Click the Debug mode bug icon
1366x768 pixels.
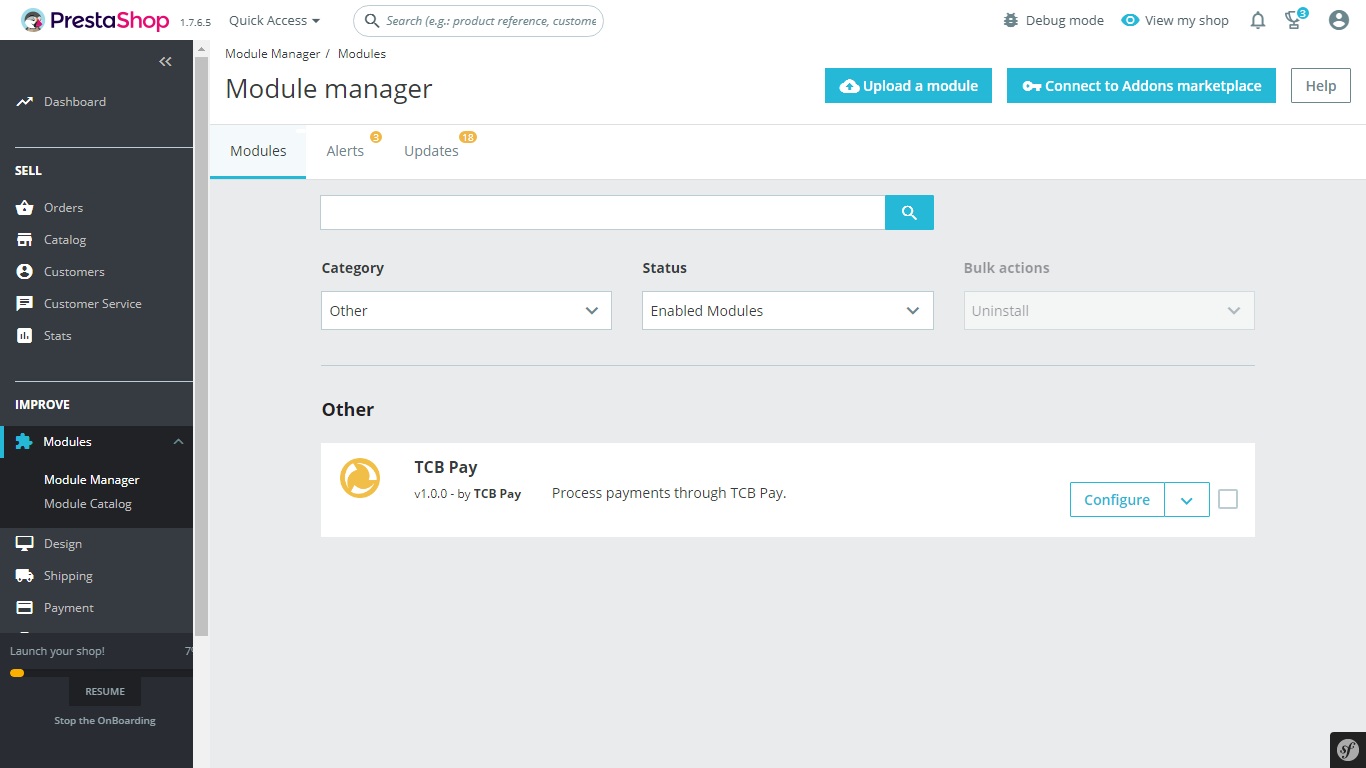pos(1011,20)
